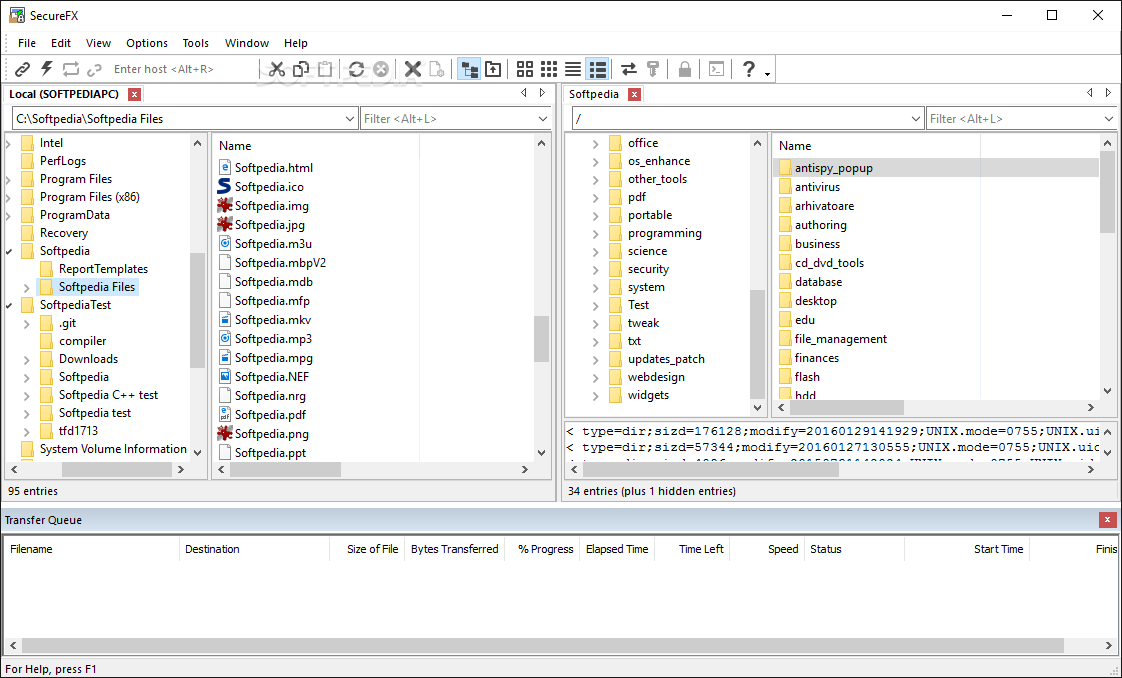Select the Softpedia.html file
Image resolution: width=1122 pixels, height=678 pixels.
point(274,168)
